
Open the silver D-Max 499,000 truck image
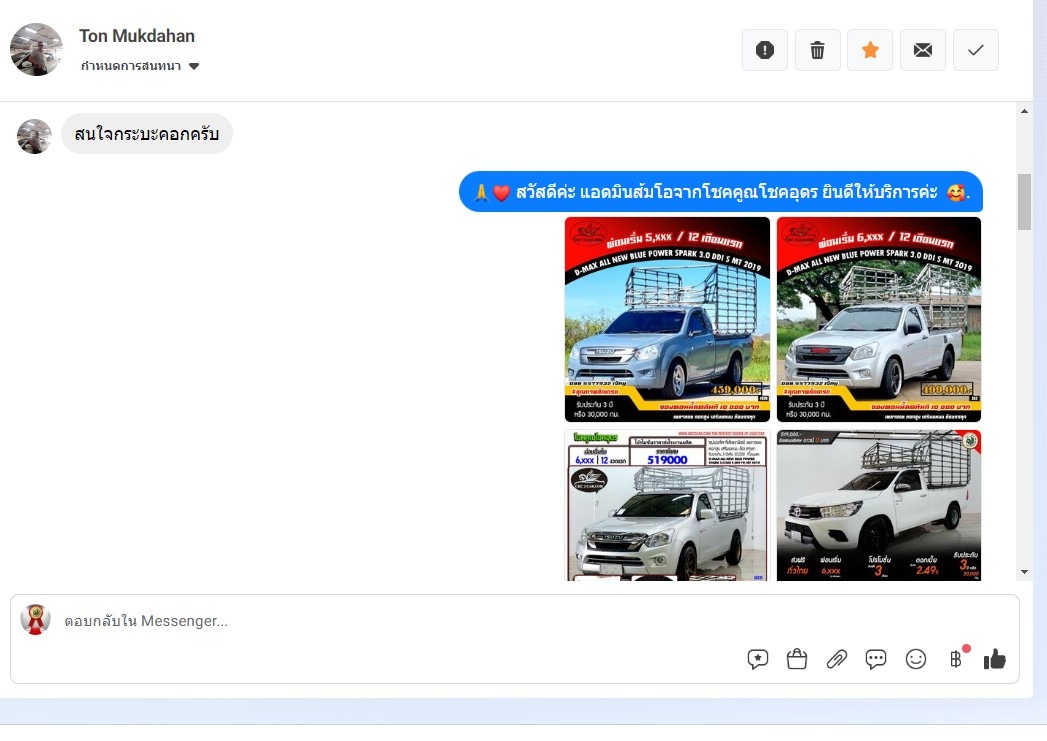tap(879, 319)
